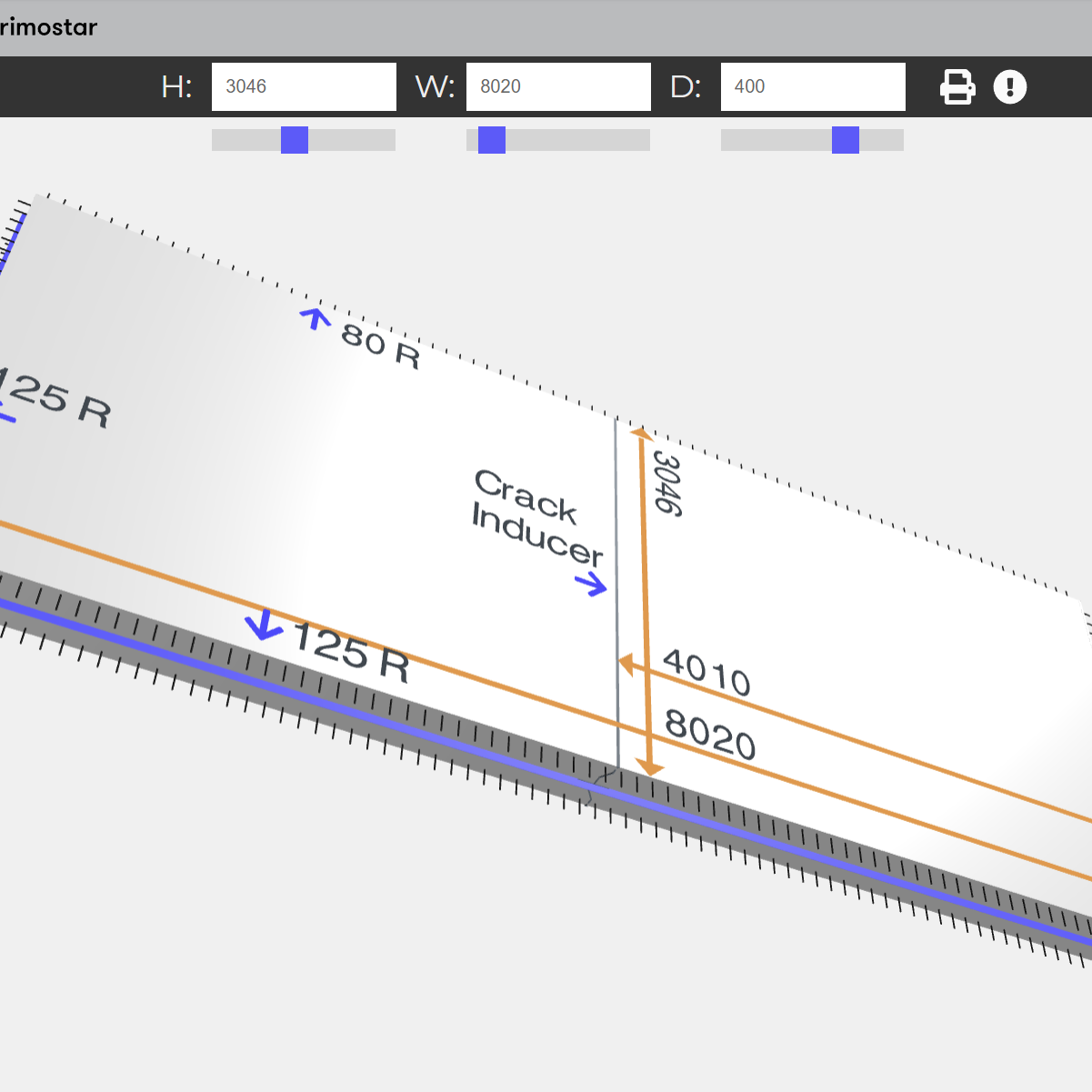This screenshot has height=1092, width=1092.
Task: Click the height slider handle
Action: coord(296,140)
